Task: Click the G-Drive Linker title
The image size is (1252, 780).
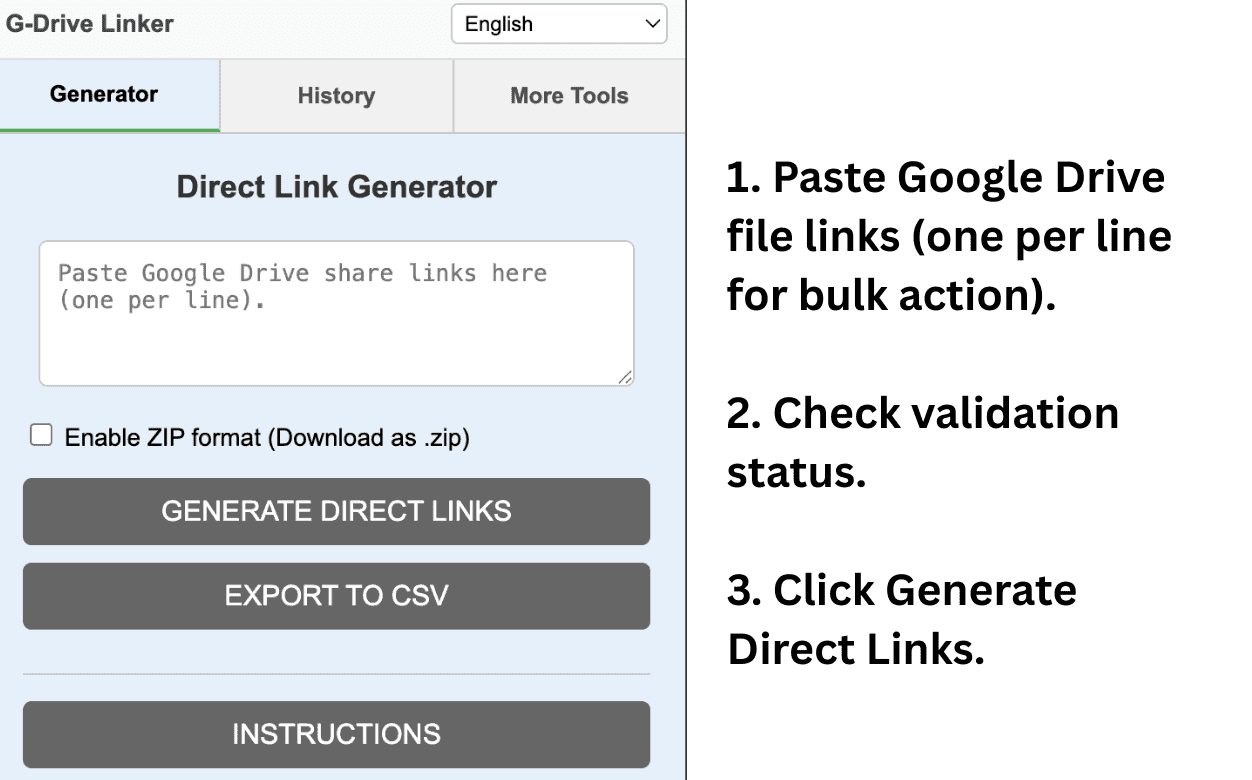Action: pyautogui.click(x=90, y=24)
